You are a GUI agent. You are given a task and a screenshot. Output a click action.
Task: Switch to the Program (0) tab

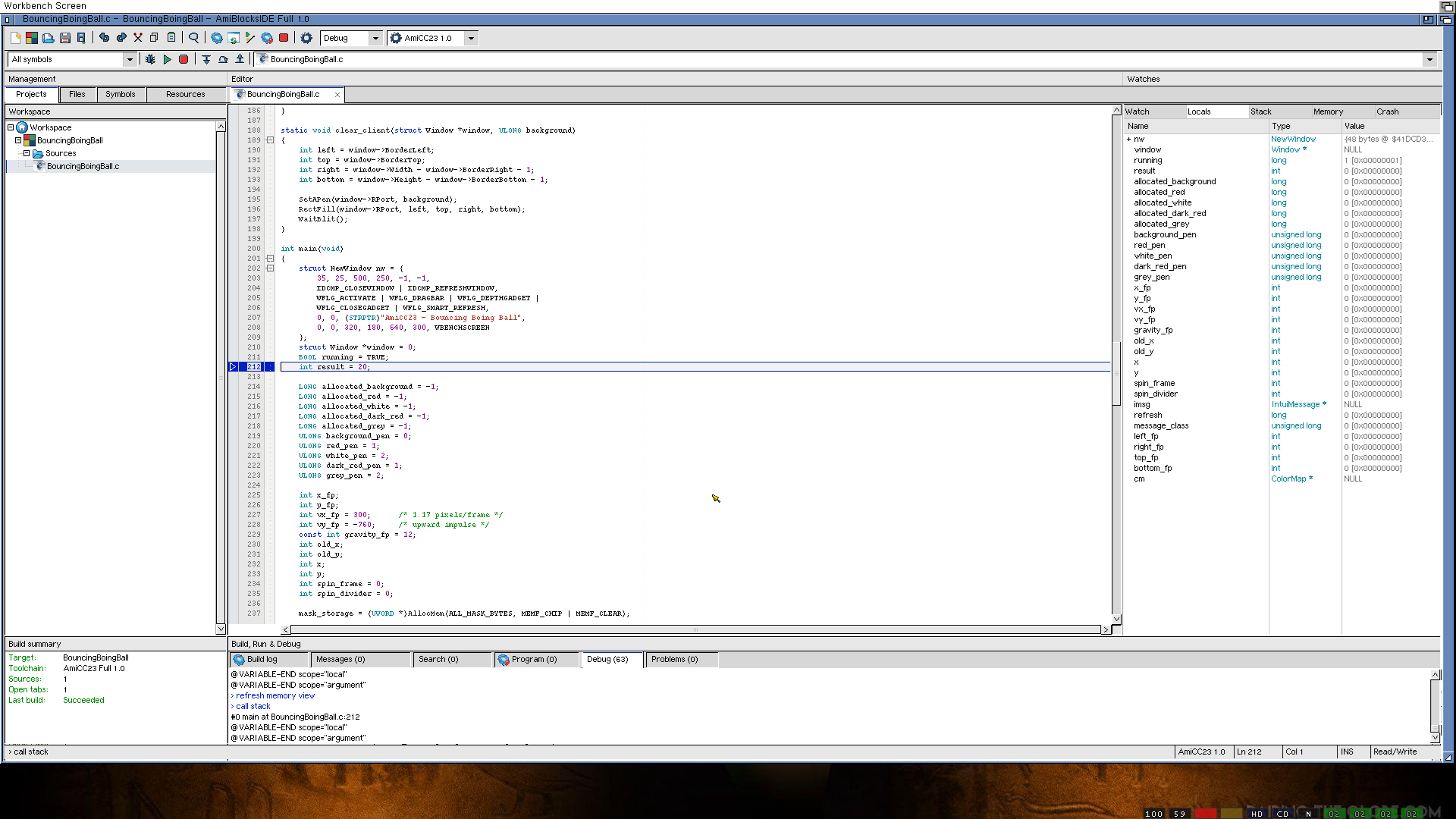(x=536, y=660)
